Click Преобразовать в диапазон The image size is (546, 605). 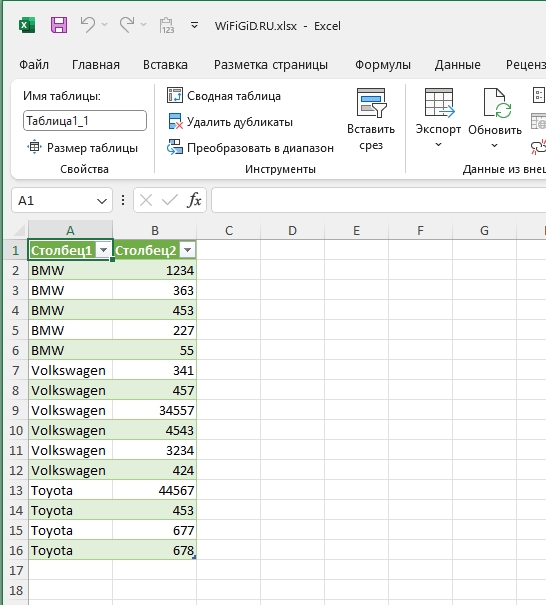tap(250, 148)
